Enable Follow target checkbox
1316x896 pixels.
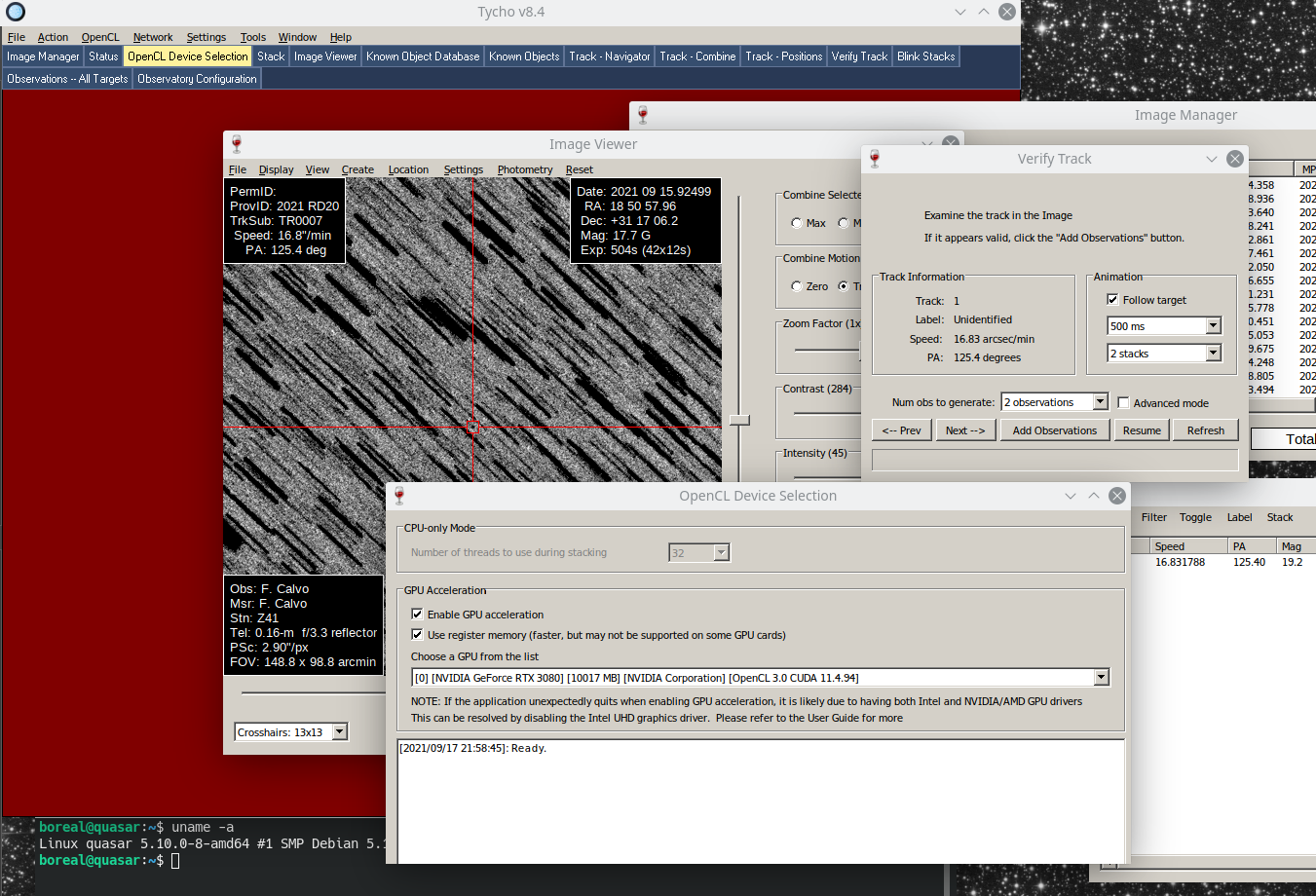(x=1112, y=299)
